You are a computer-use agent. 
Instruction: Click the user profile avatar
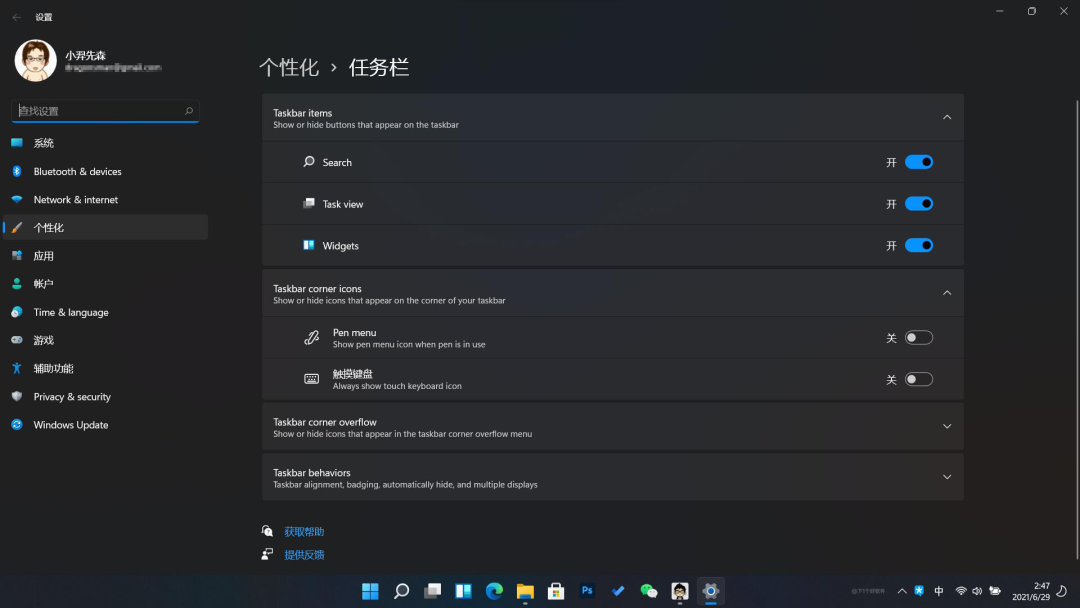click(35, 61)
